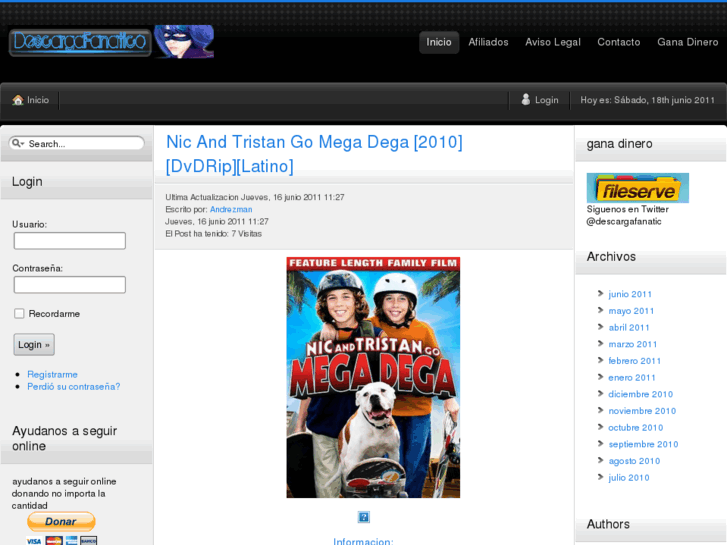This screenshot has width=727, height=545.
Task: Open the abril 2011 archive
Action: [629, 327]
